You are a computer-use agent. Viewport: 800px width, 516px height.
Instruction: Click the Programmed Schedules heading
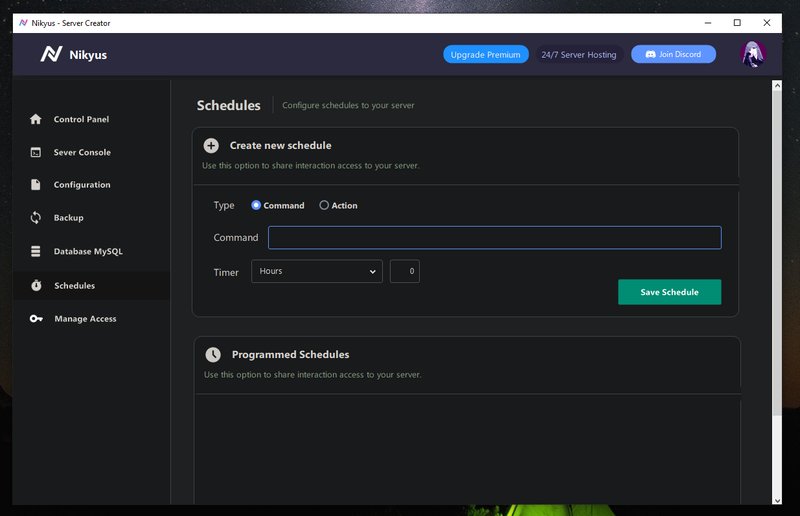coord(291,355)
